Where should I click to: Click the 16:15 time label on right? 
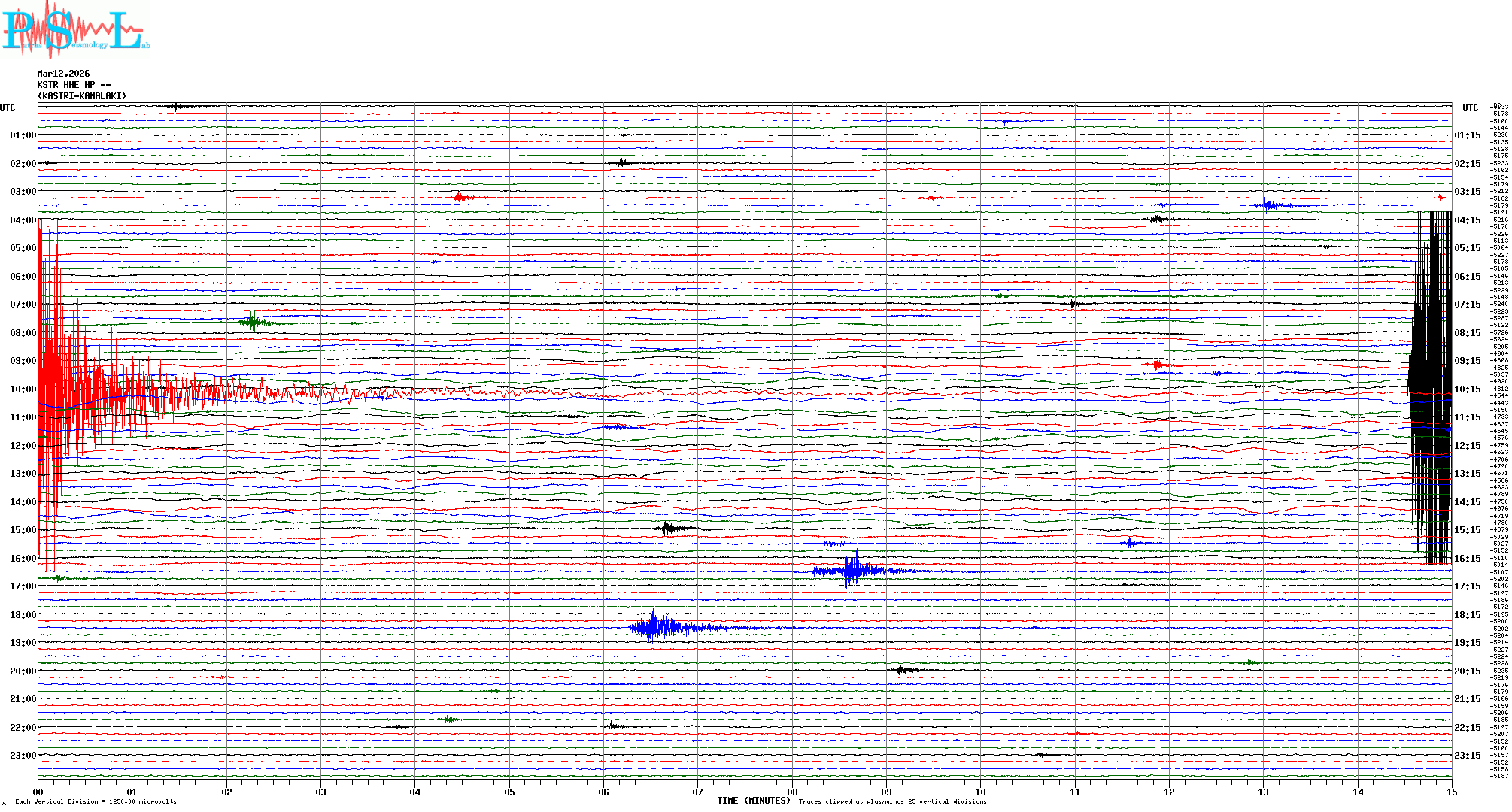pyautogui.click(x=1467, y=559)
